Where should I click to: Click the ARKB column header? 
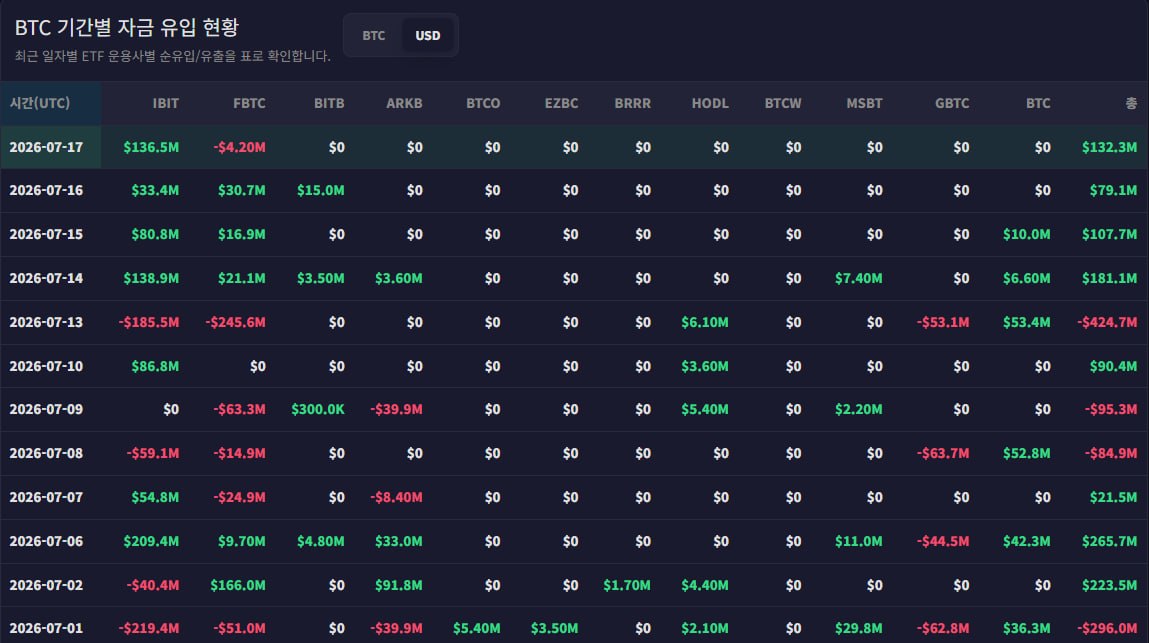coord(404,103)
